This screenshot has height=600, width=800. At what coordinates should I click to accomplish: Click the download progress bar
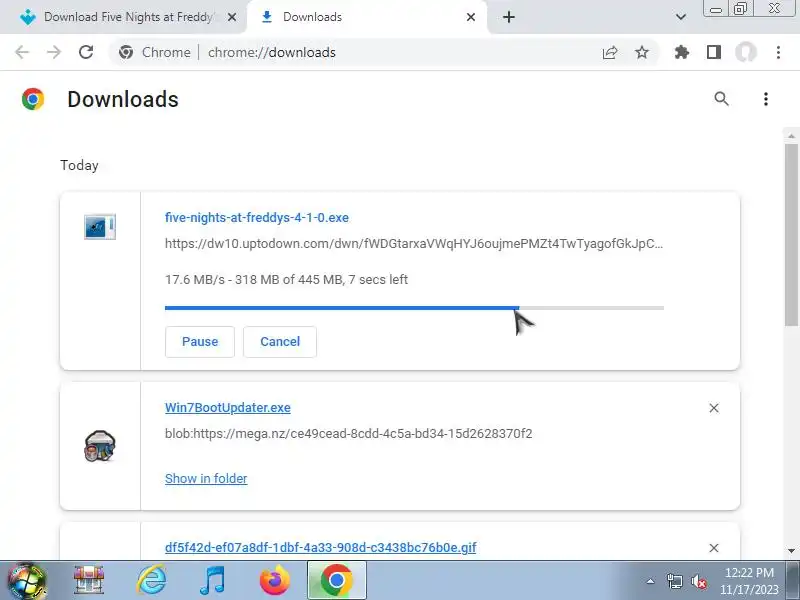point(414,308)
